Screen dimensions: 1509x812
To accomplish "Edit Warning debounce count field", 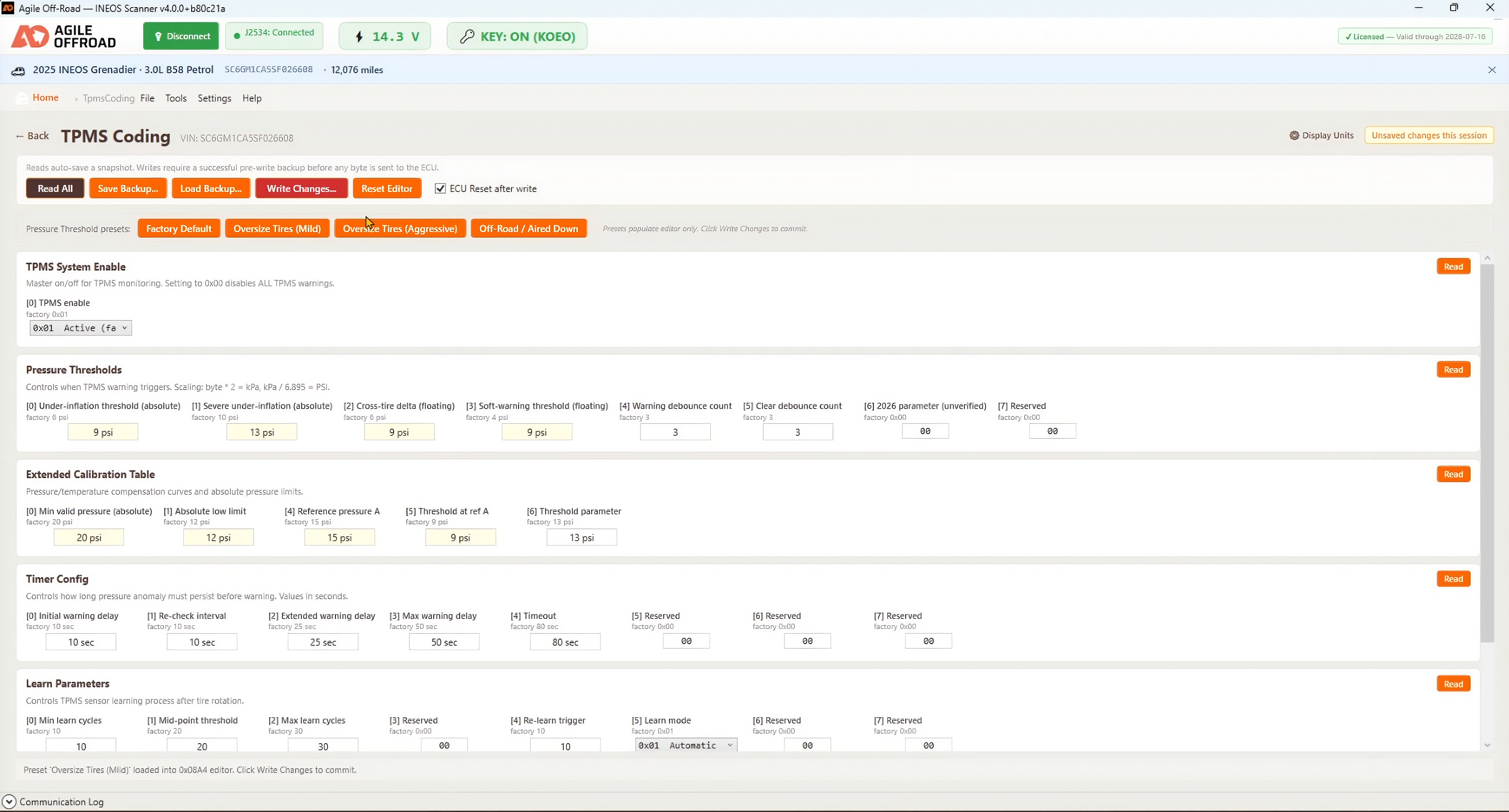I will (675, 432).
